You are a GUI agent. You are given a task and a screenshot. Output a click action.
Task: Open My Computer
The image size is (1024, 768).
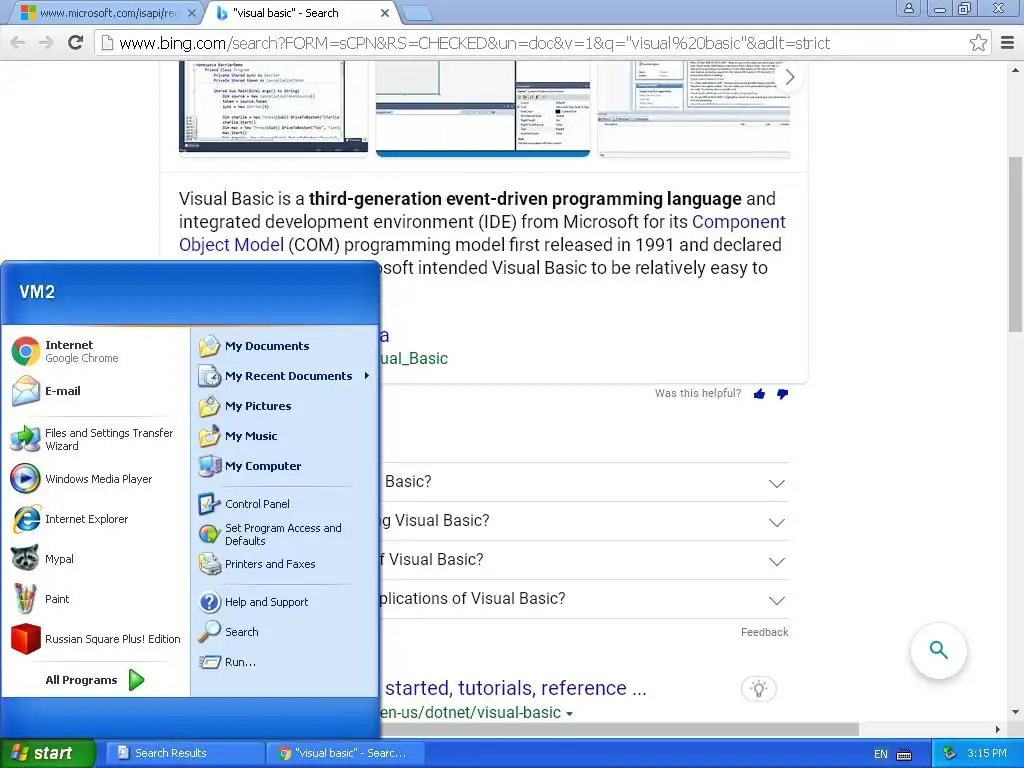pyautogui.click(x=250, y=466)
